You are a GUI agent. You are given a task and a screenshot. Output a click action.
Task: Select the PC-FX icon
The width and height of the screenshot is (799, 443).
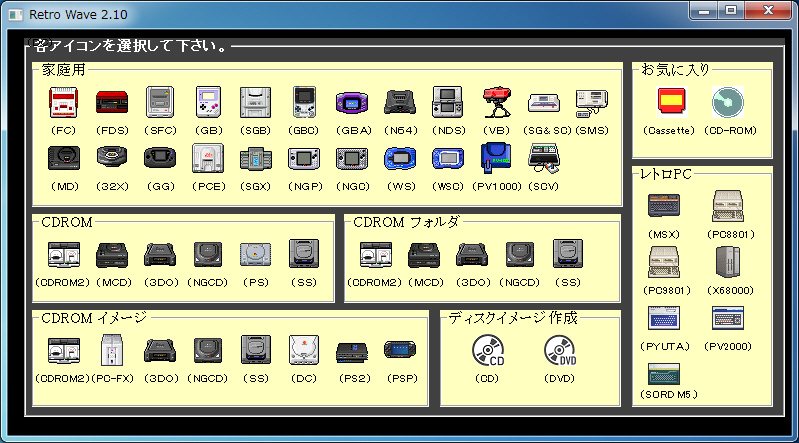point(112,350)
